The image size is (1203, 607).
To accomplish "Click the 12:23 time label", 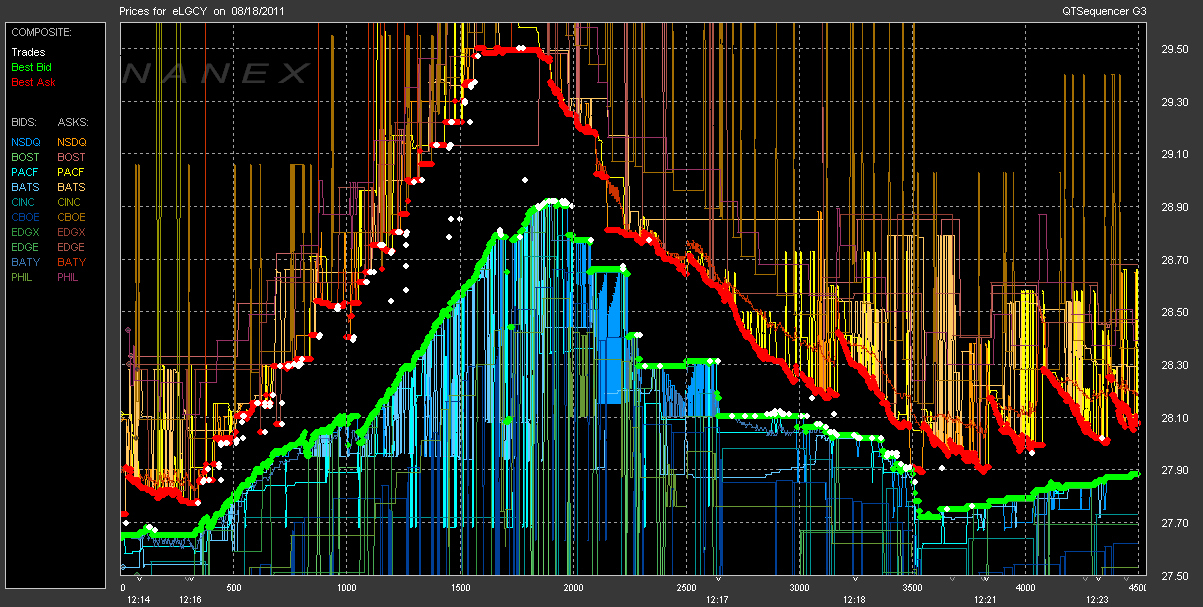I will pyautogui.click(x=1097, y=599).
